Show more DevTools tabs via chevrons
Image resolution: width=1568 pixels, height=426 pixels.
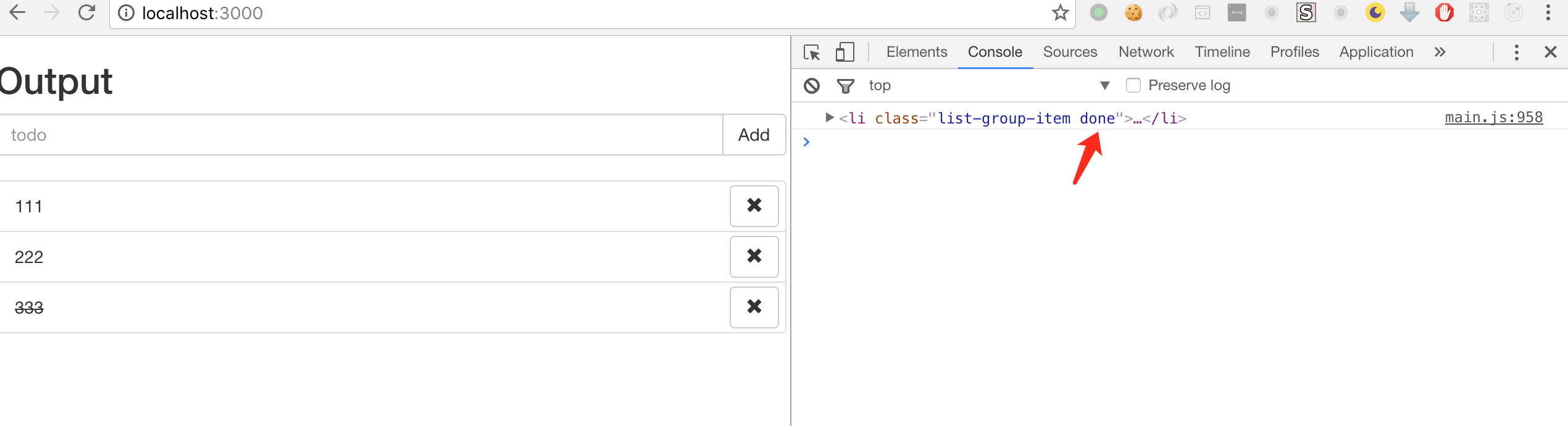(x=1440, y=52)
